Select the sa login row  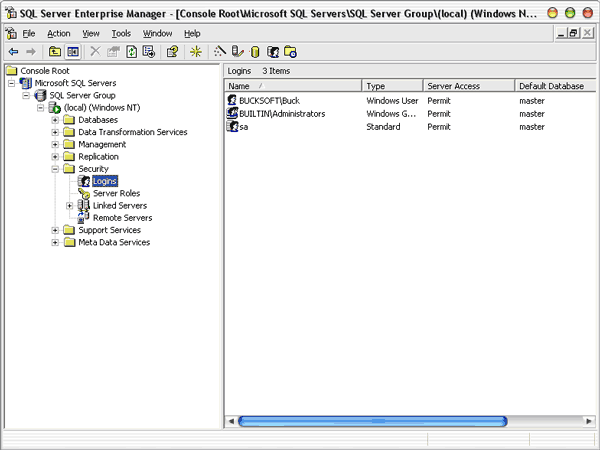pyautogui.click(x=244, y=127)
